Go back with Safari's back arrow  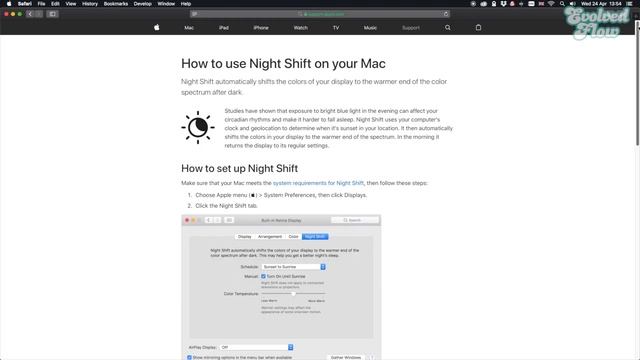coord(30,14)
